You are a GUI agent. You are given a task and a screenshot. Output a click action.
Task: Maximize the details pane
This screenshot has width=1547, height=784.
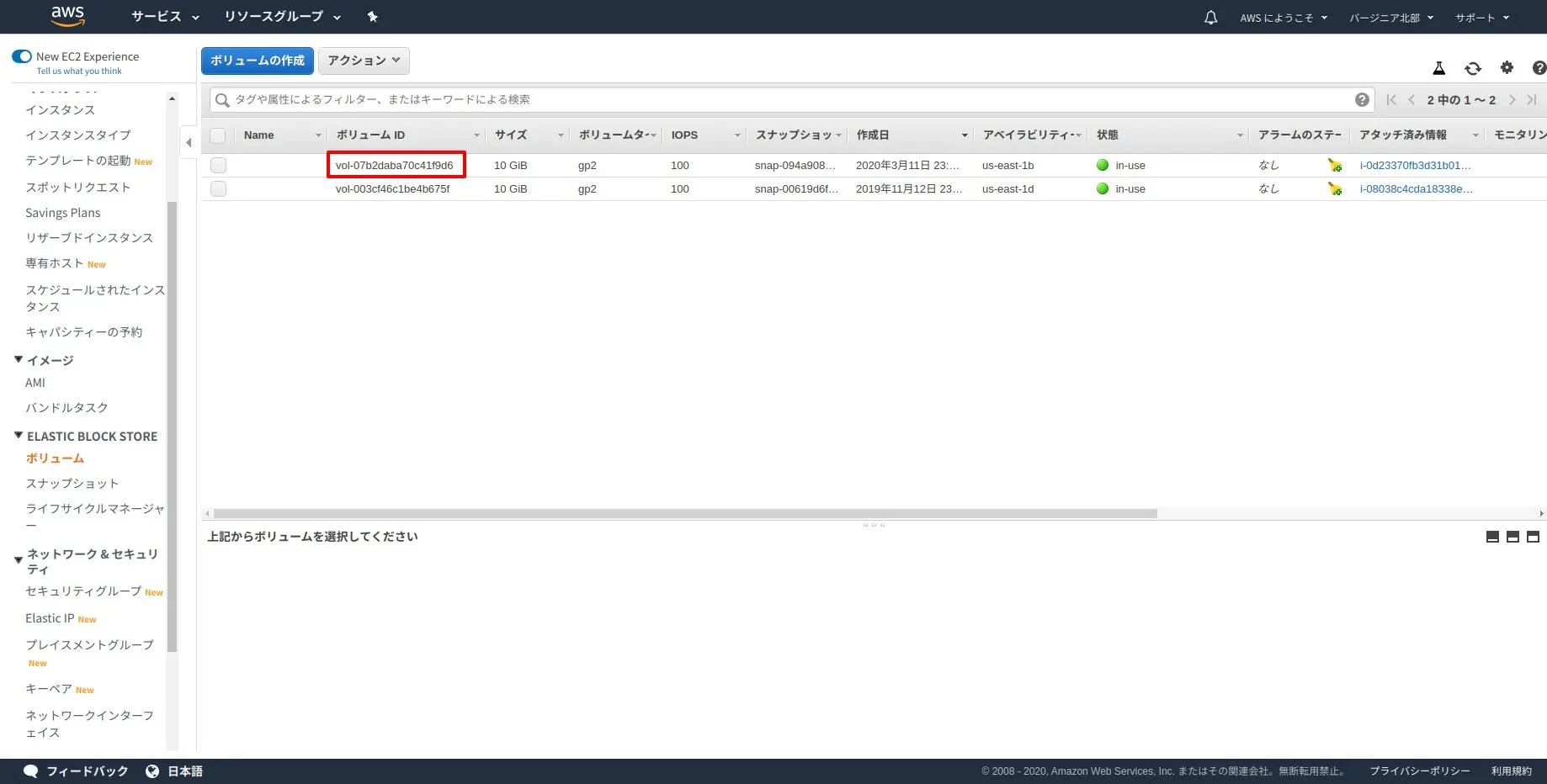1533,537
